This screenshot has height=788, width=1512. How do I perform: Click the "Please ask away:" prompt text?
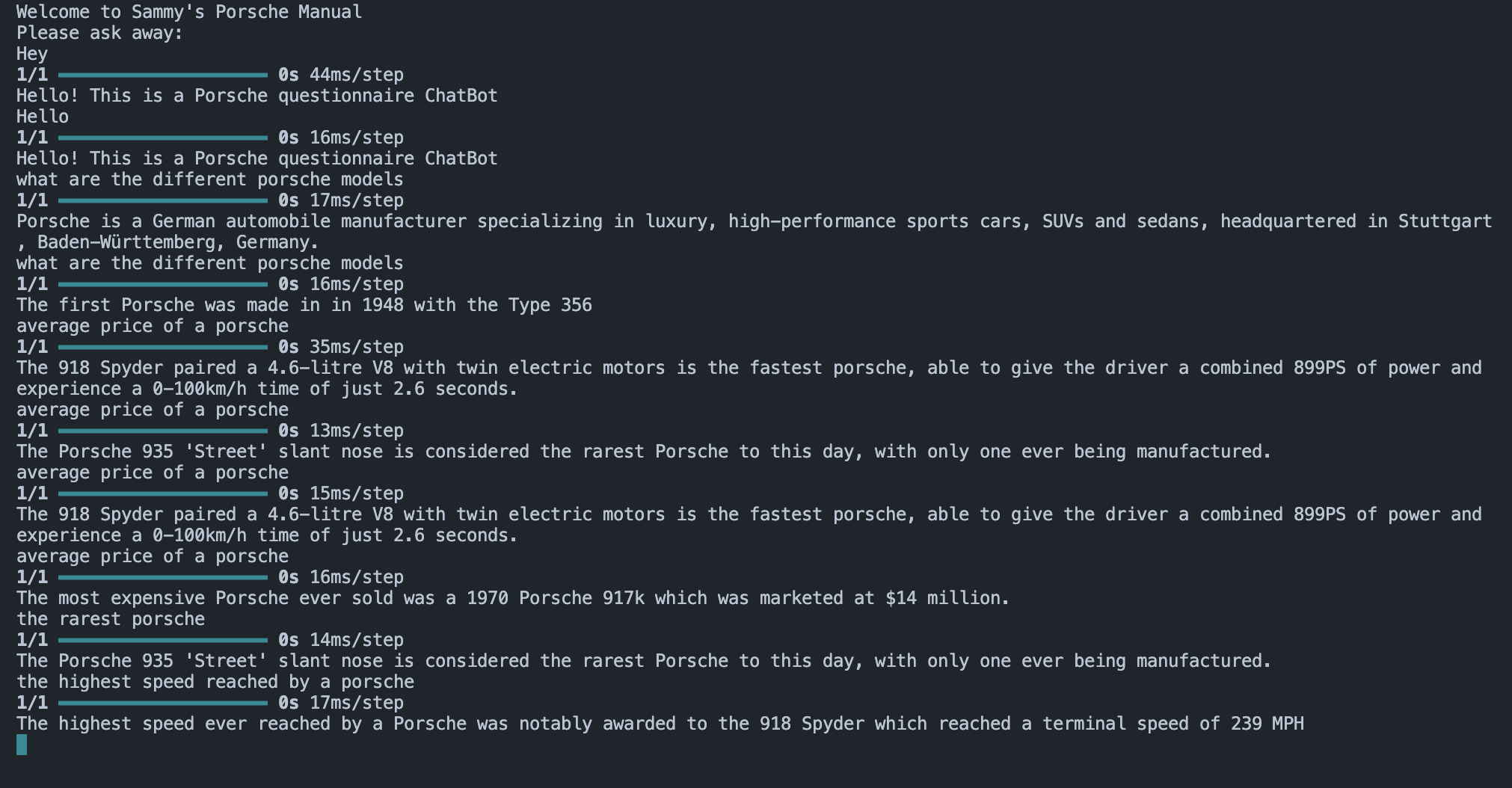click(99, 33)
